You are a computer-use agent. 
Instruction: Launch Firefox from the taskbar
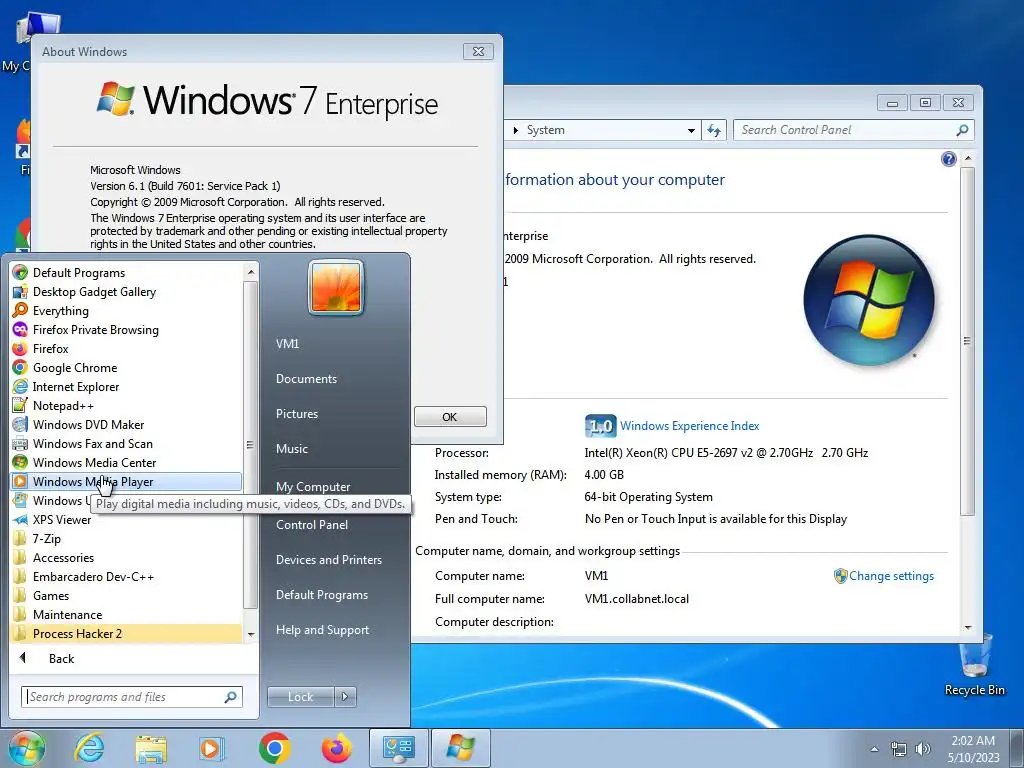click(x=336, y=748)
